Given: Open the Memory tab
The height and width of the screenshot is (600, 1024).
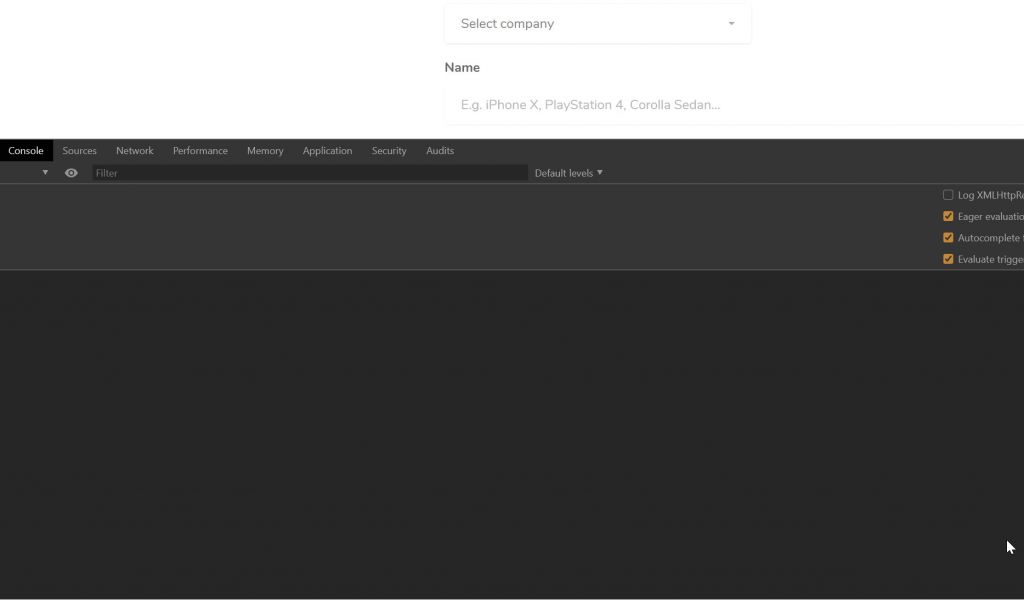Looking at the screenshot, I should click(264, 150).
